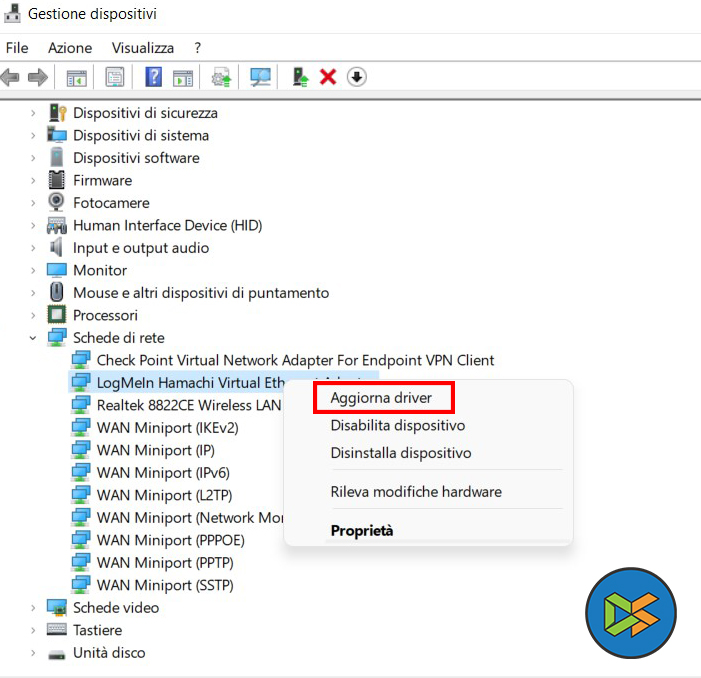Viewport: 701px width, 678px height.
Task: Click the show/hide action pane icon
Action: [x=183, y=78]
